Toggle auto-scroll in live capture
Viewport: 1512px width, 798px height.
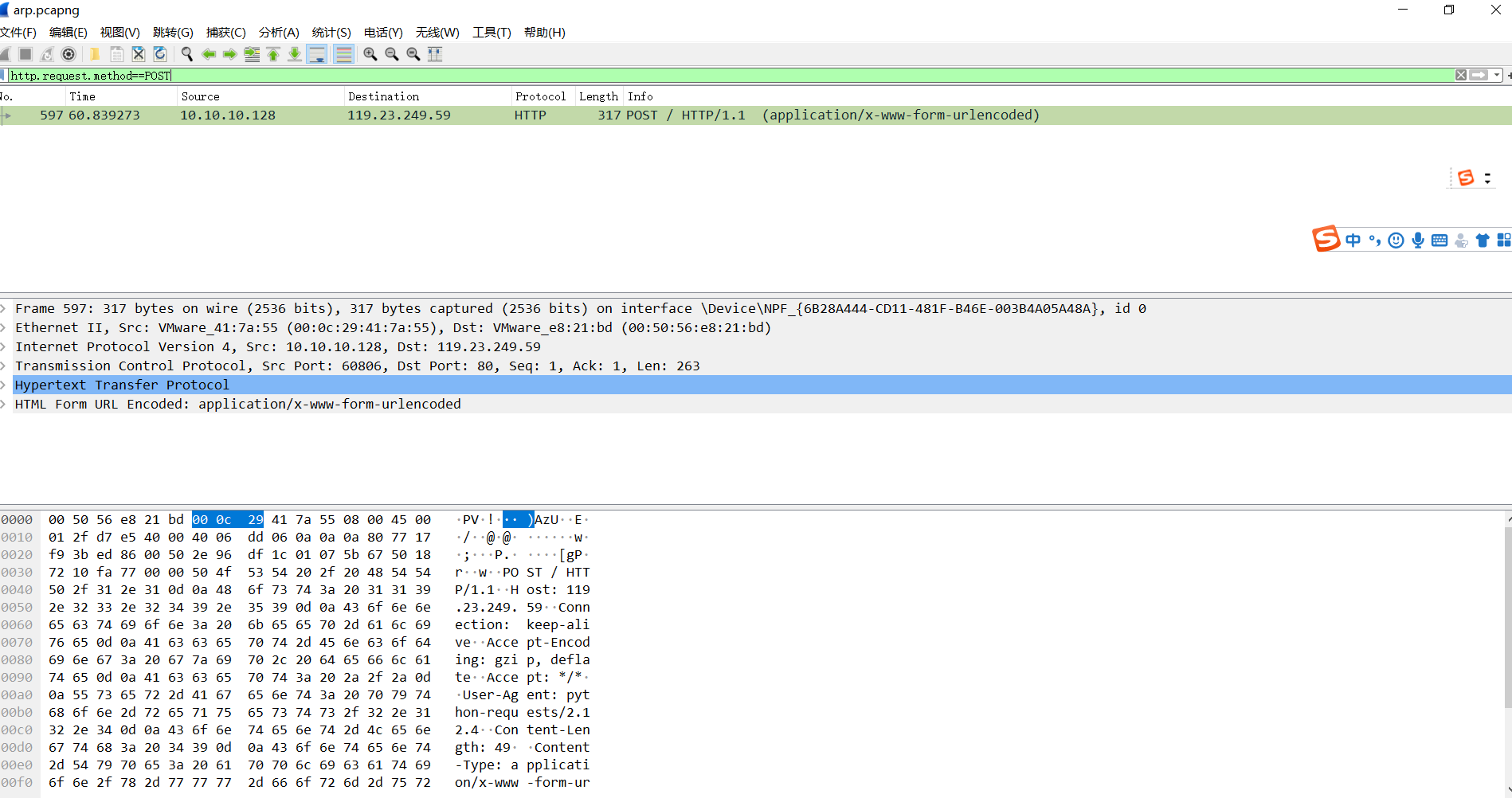pos(317,53)
